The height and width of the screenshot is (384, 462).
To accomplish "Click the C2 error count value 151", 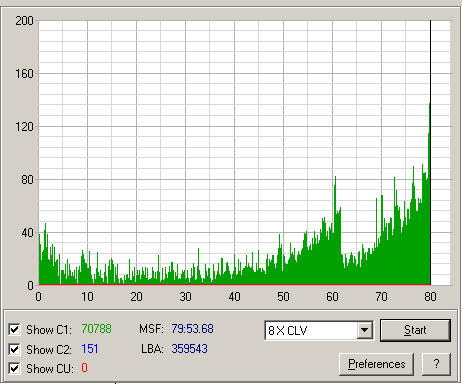I will point(90,349).
